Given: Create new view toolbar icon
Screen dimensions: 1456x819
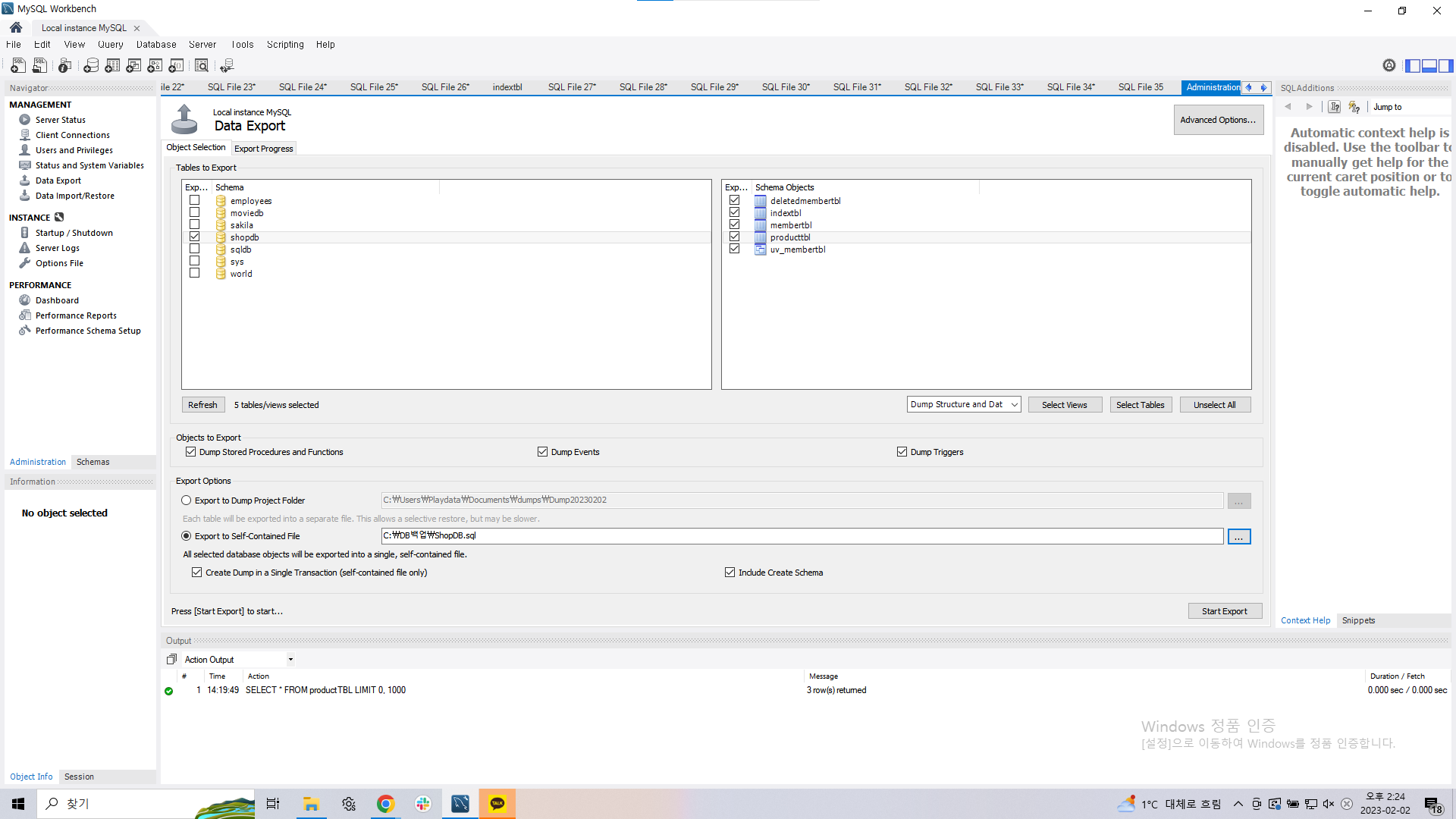Looking at the screenshot, I should (x=133, y=66).
